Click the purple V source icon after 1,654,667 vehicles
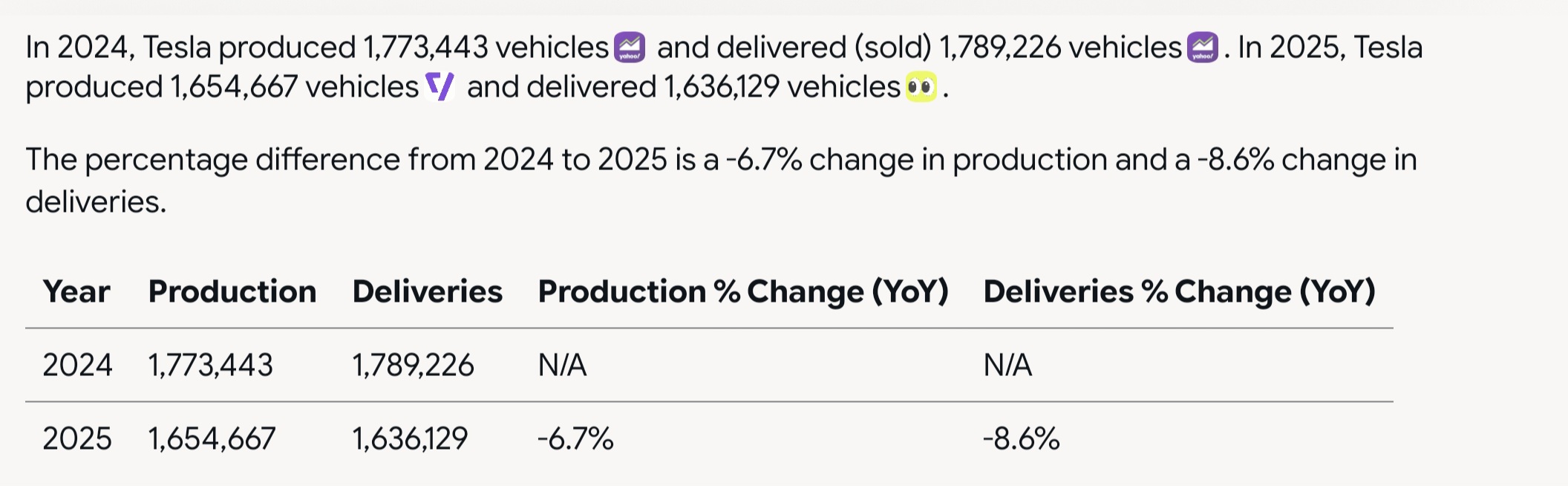1568x486 pixels. click(440, 88)
